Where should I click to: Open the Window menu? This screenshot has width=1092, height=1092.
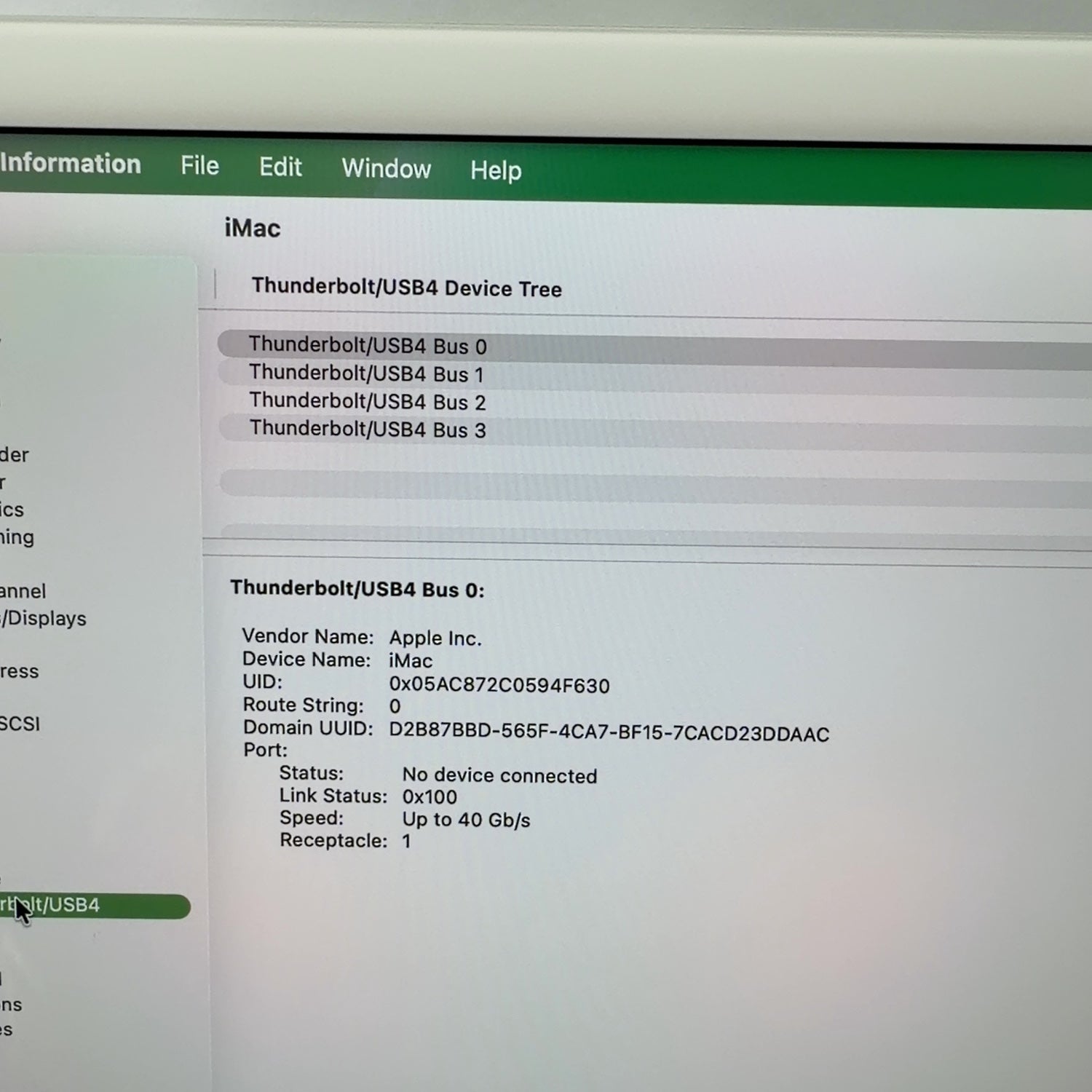[x=387, y=169]
